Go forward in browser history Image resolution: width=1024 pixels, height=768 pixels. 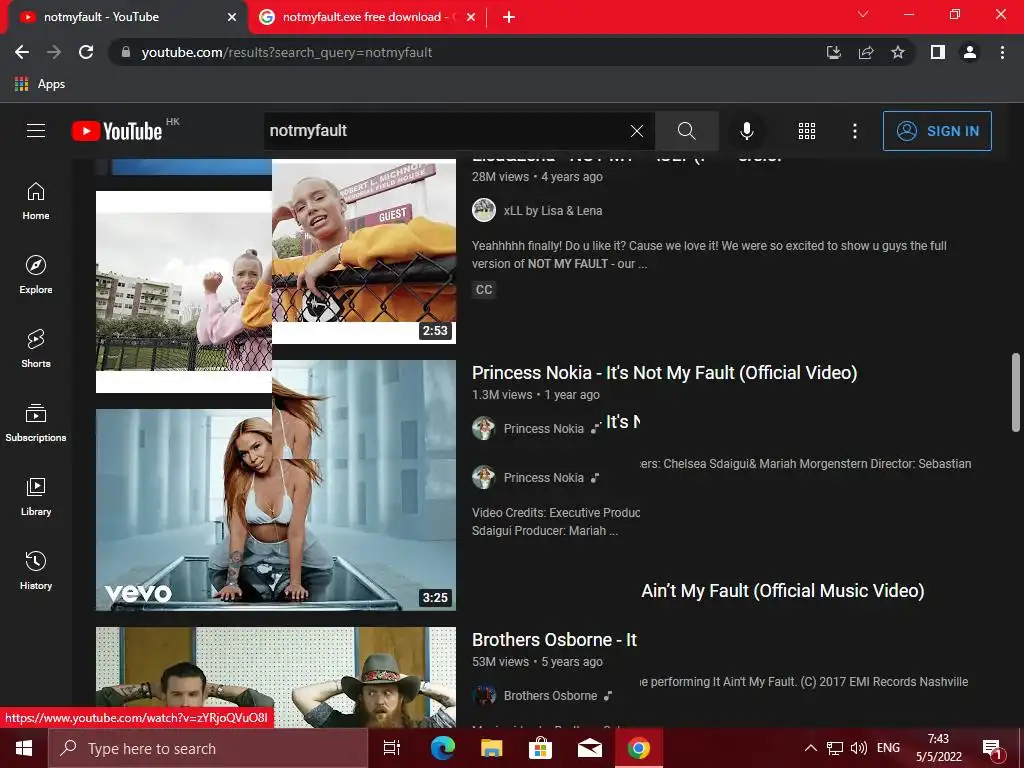click(x=54, y=52)
